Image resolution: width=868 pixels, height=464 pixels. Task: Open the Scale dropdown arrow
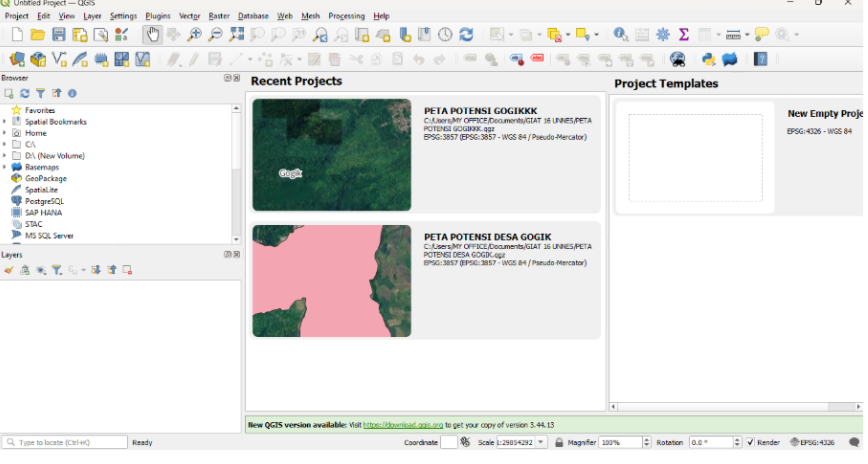541,442
